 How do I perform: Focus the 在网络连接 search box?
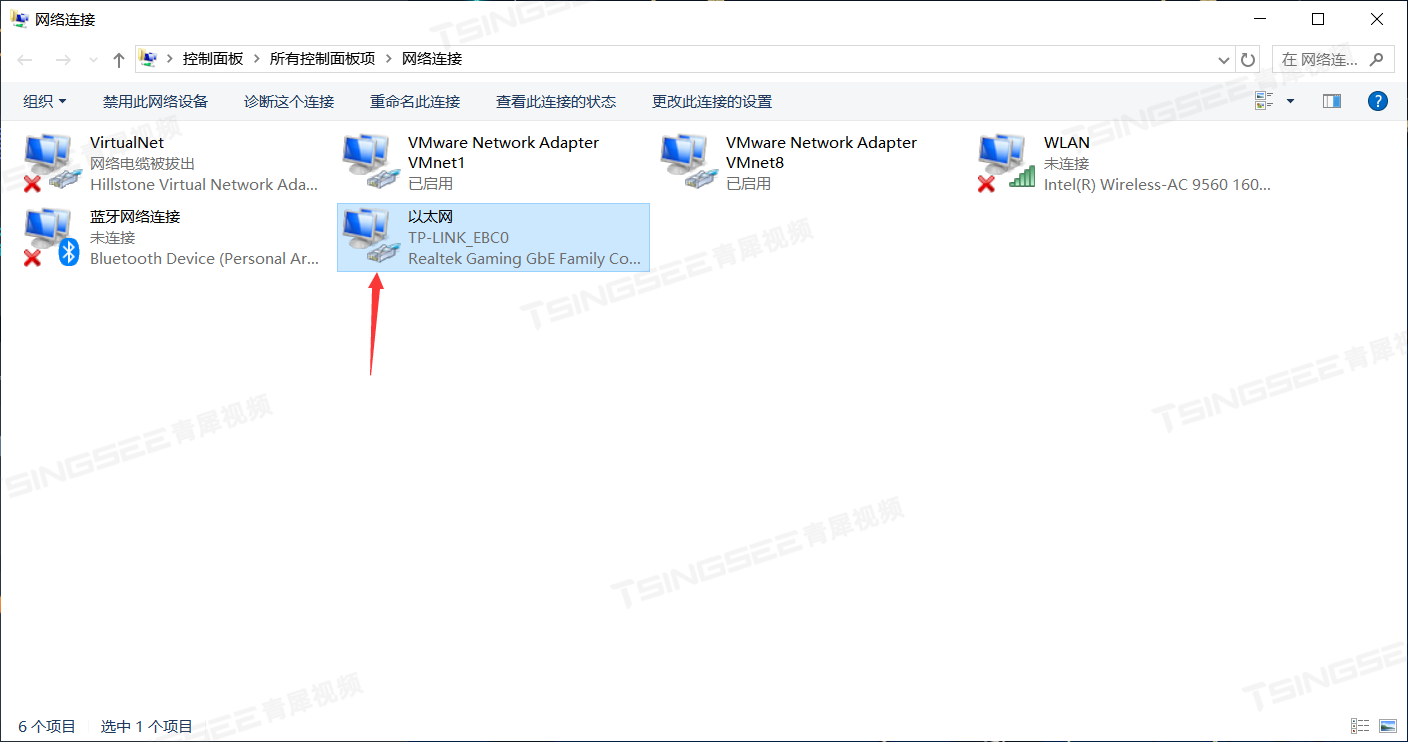pos(1333,59)
